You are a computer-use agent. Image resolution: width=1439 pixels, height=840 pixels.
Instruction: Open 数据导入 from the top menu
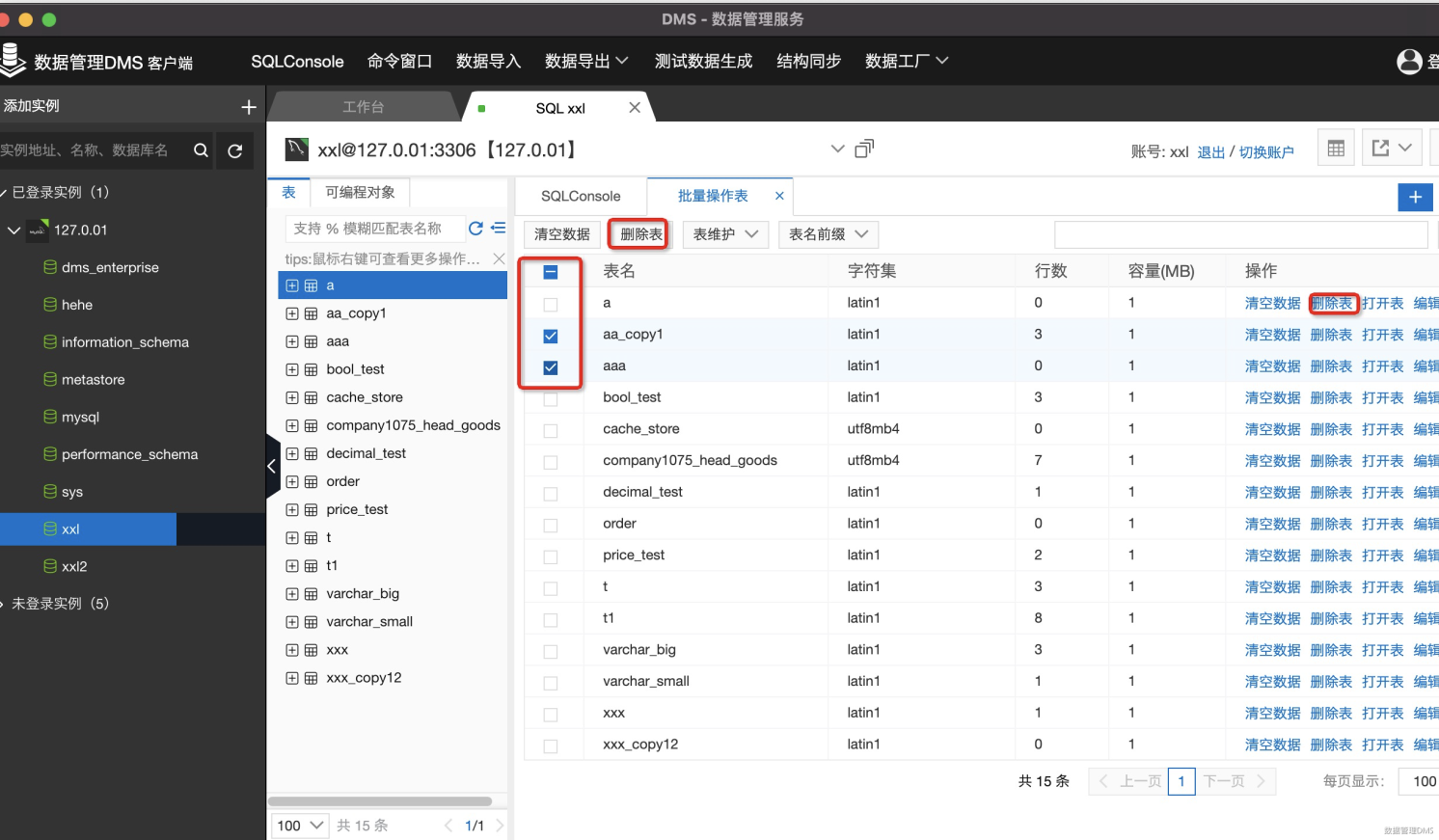coord(488,61)
